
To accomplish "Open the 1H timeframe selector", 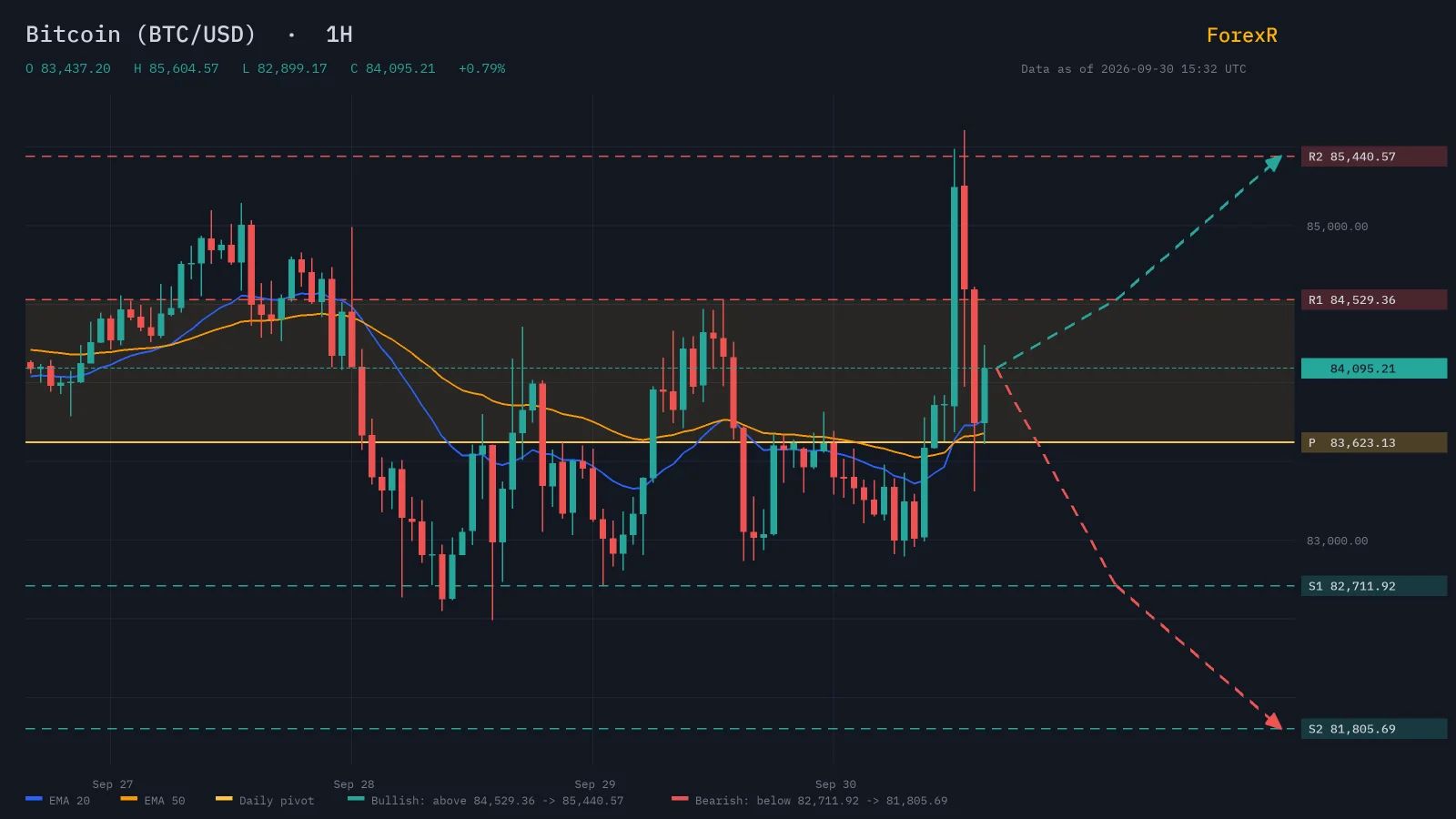I will click(x=339, y=35).
